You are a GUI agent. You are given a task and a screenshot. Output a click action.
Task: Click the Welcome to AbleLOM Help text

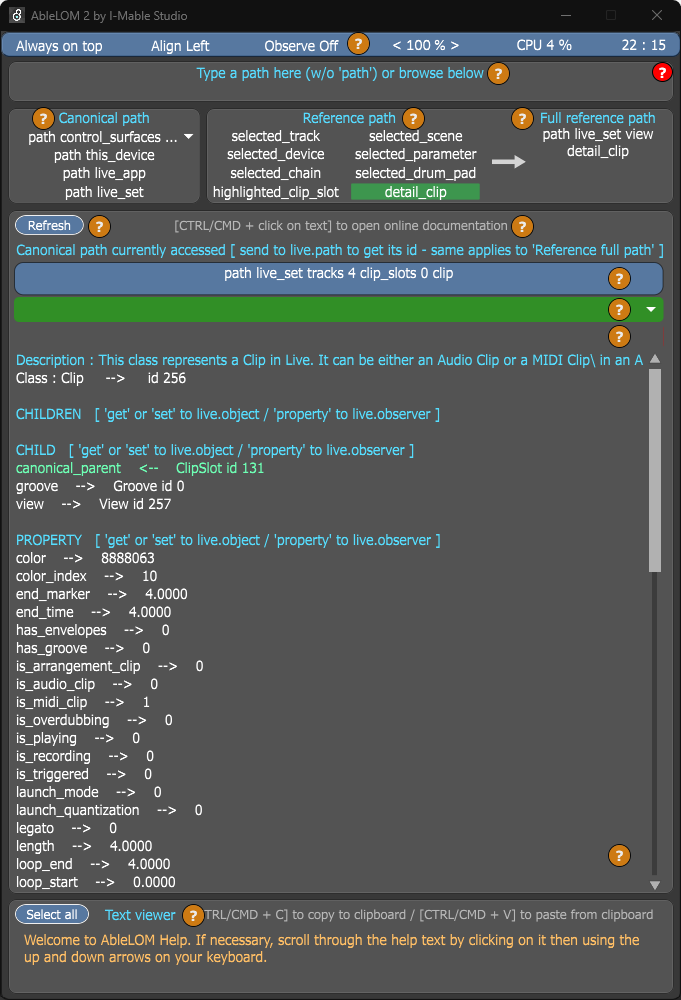click(332, 948)
